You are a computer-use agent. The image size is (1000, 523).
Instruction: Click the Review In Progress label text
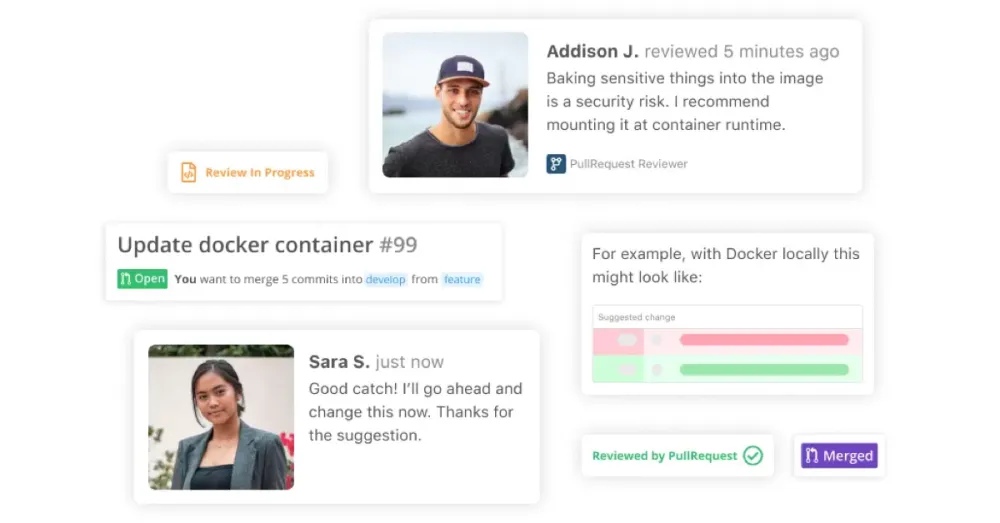click(x=260, y=173)
